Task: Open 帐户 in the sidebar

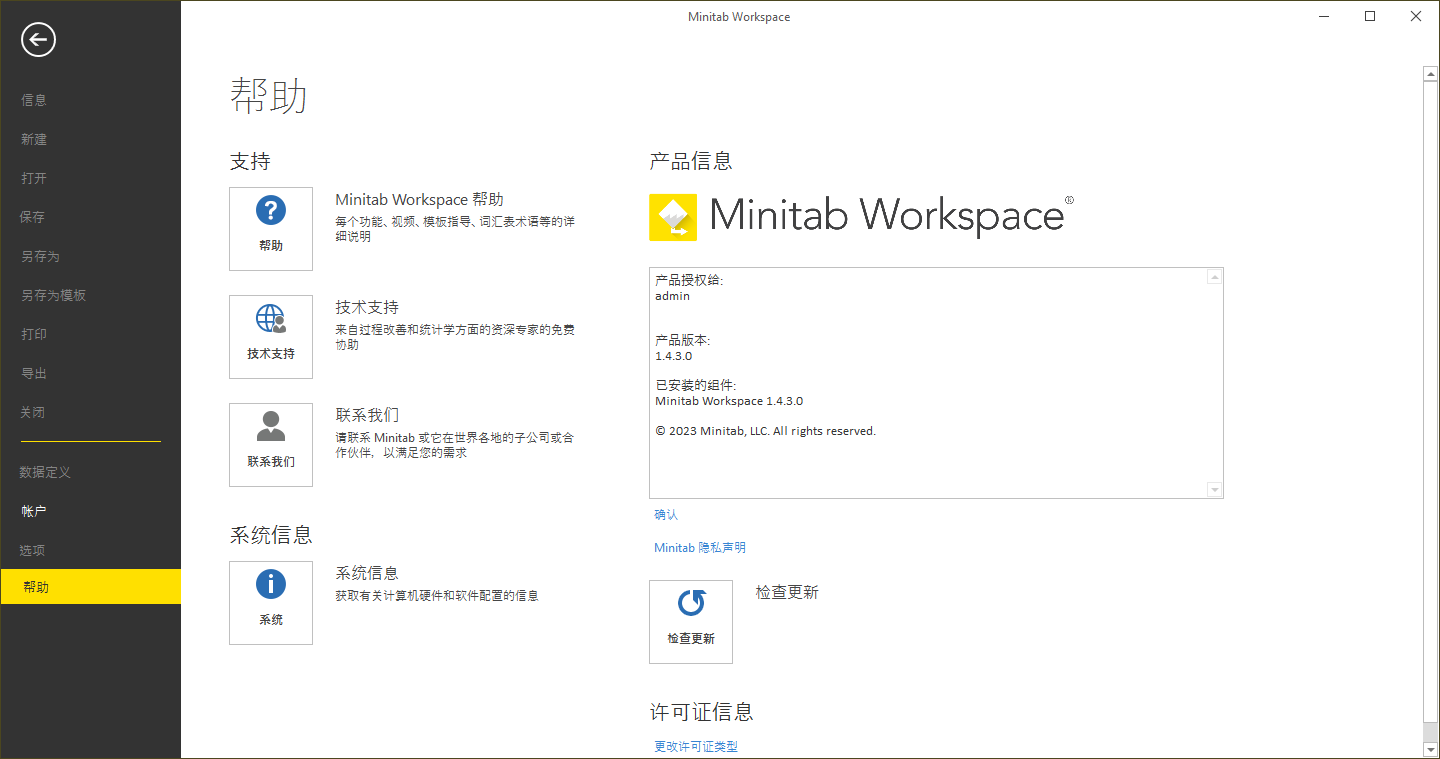Action: point(34,511)
